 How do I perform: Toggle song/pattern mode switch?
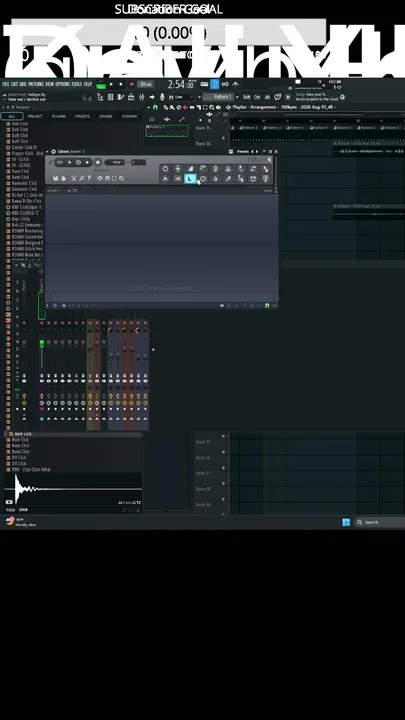coord(101,85)
